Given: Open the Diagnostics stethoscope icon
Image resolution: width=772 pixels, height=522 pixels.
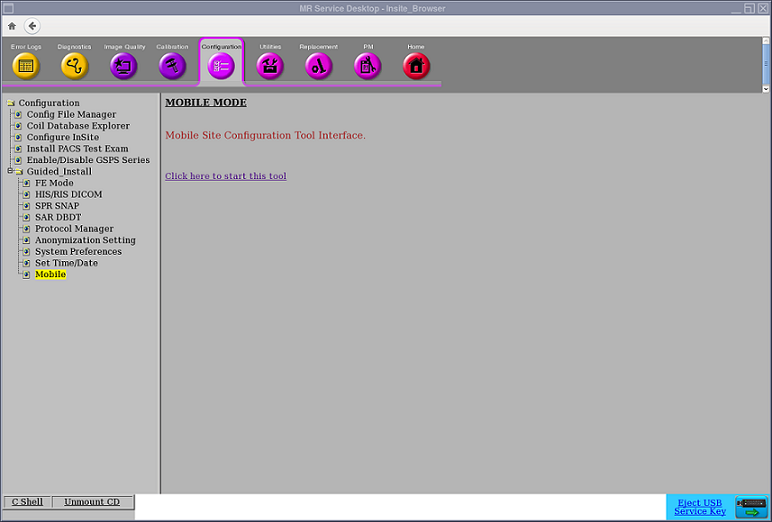Looking at the screenshot, I should click(74, 66).
